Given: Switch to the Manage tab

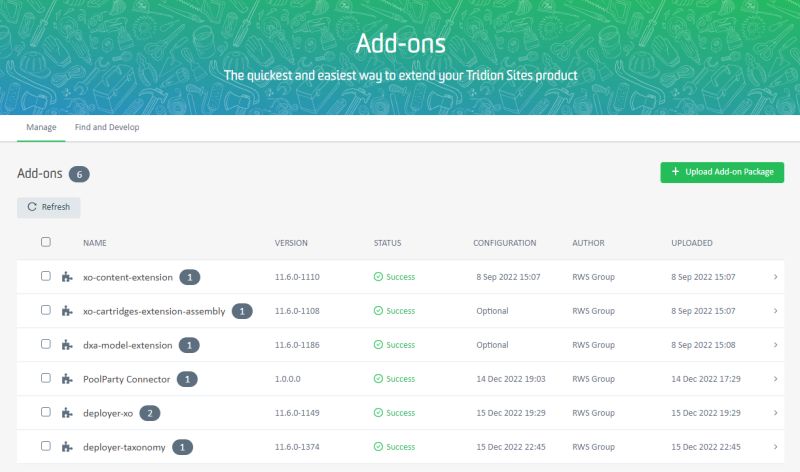Looking at the screenshot, I should coord(41,127).
